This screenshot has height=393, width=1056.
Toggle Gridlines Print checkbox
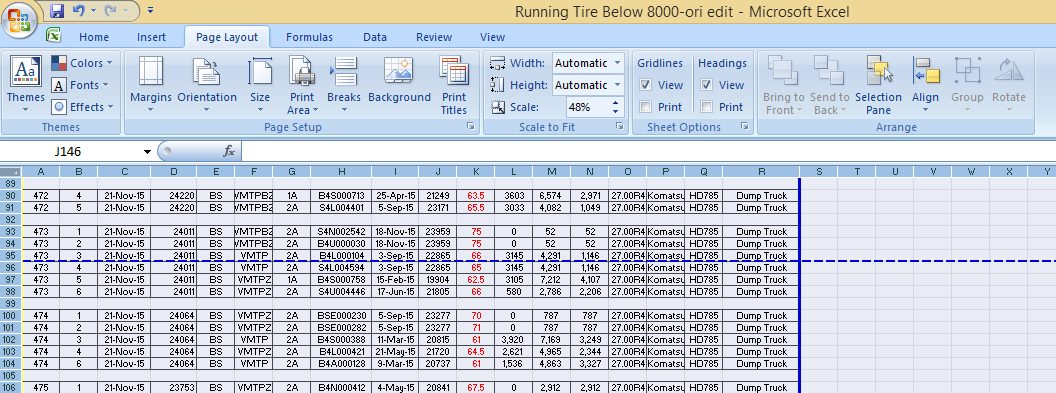point(645,106)
